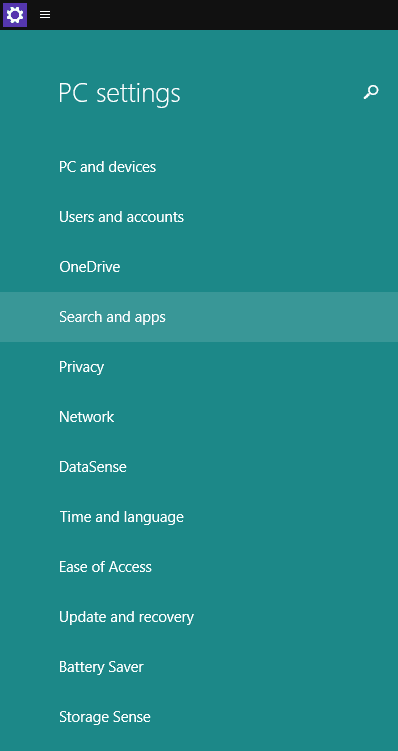Go to Privacy settings
This screenshot has height=751, width=398.
click(x=199, y=367)
